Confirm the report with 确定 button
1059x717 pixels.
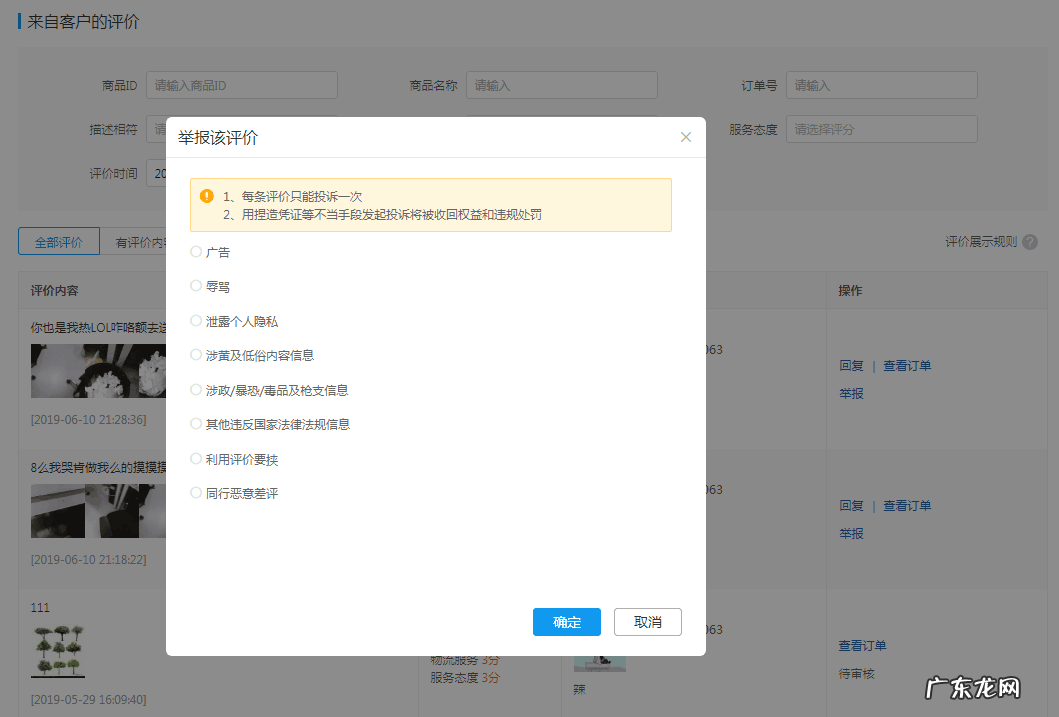[x=567, y=621]
